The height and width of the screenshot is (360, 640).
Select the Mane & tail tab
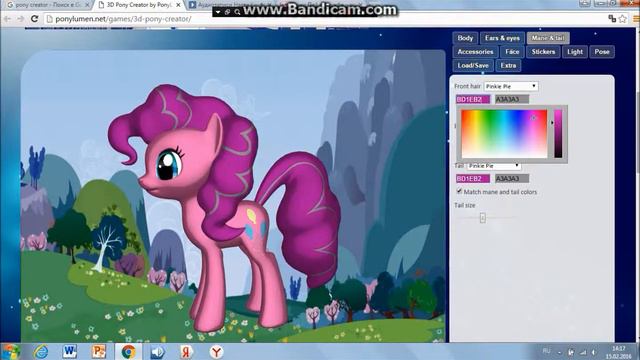pos(548,38)
